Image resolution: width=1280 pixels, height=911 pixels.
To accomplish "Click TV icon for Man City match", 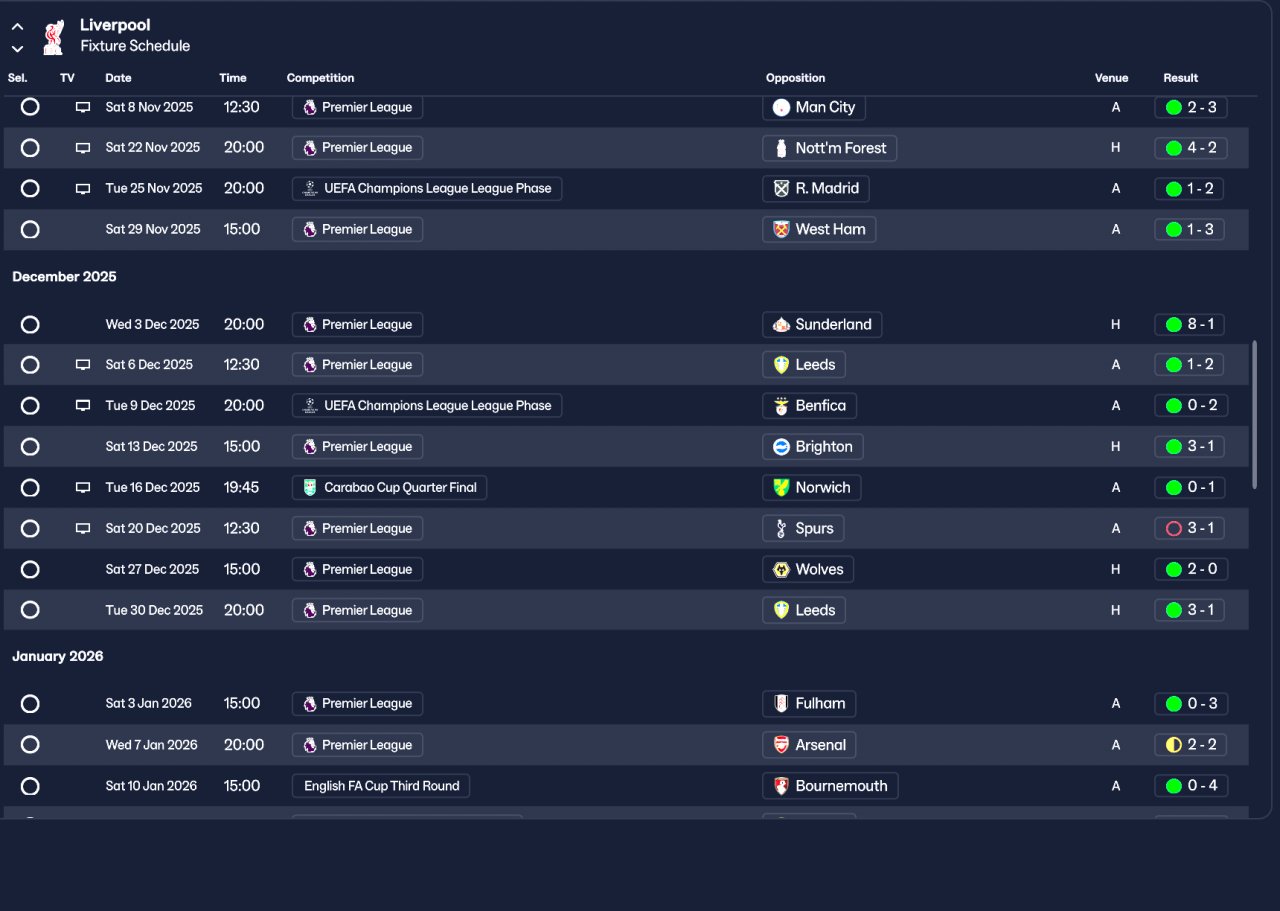I will [x=83, y=107].
